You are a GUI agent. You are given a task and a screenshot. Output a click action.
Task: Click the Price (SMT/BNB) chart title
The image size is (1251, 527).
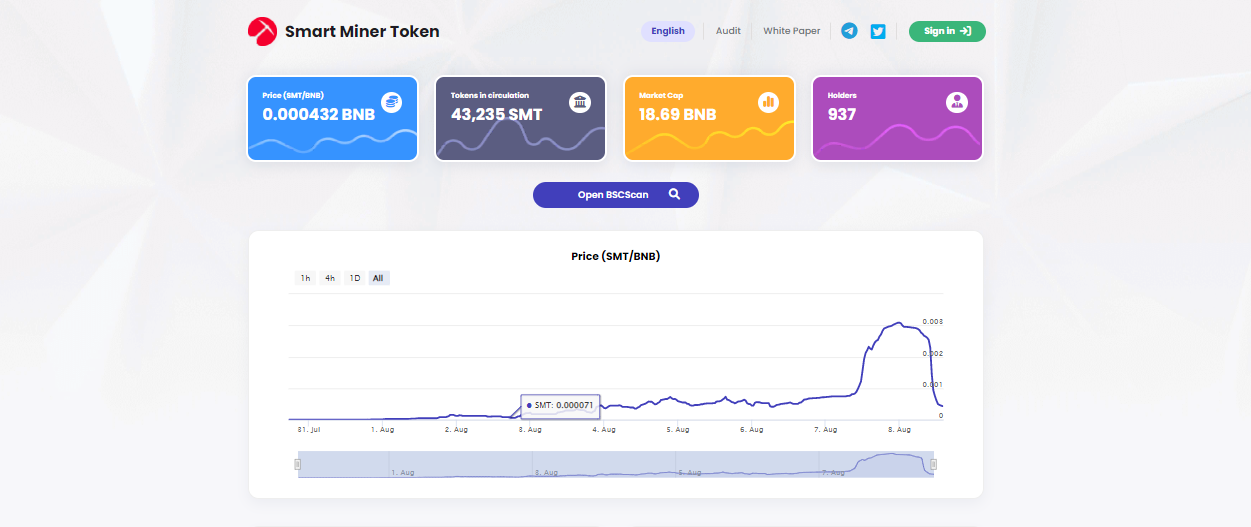click(616, 256)
